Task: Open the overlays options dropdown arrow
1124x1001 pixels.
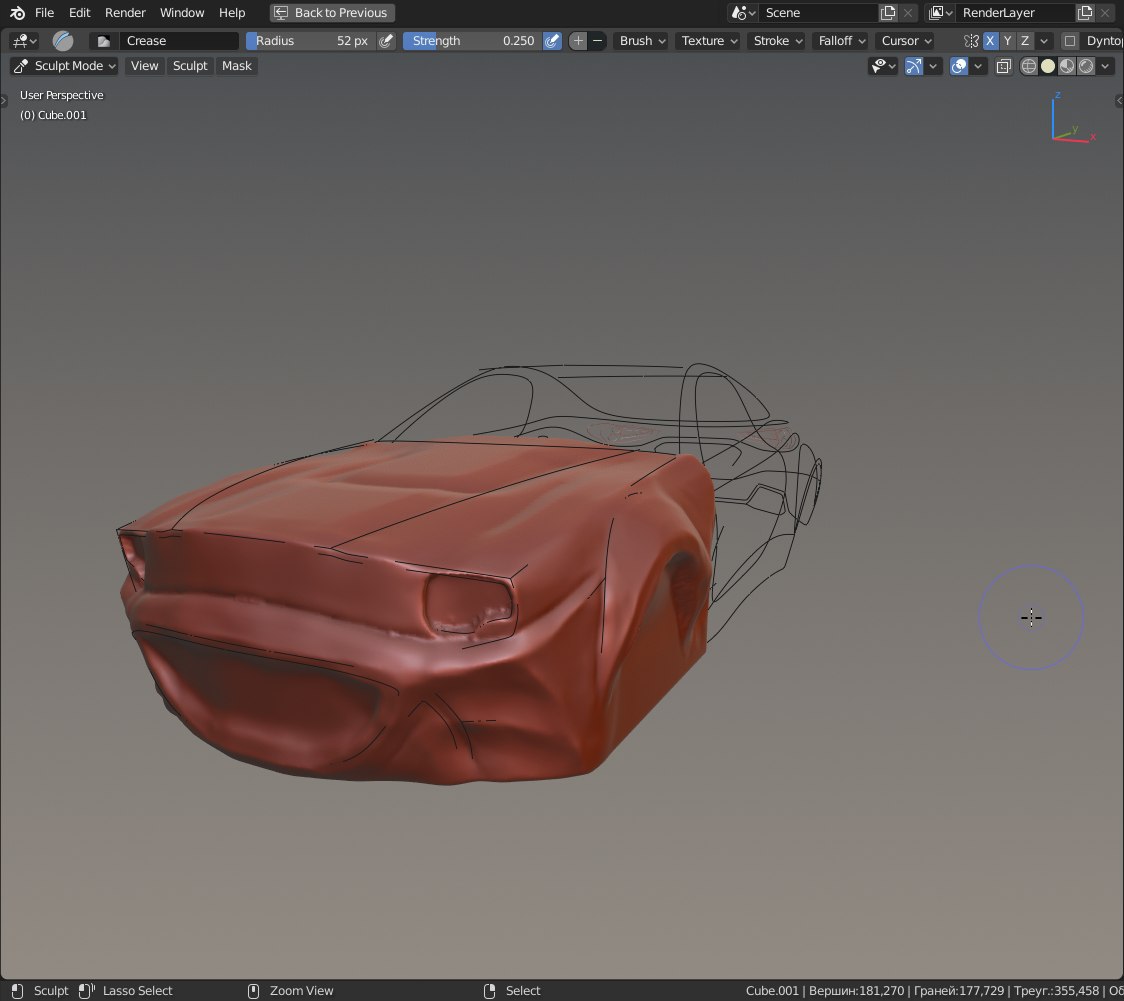Action: (x=978, y=67)
